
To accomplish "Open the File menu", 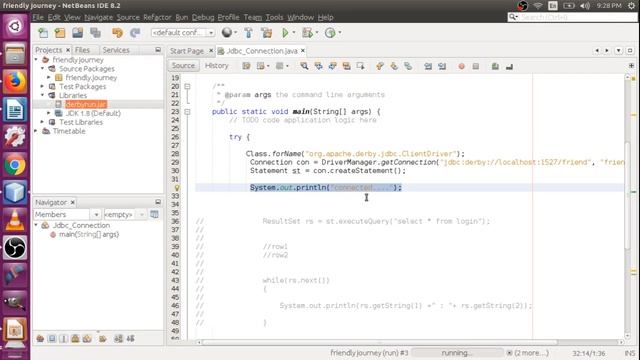I will 38,17.
